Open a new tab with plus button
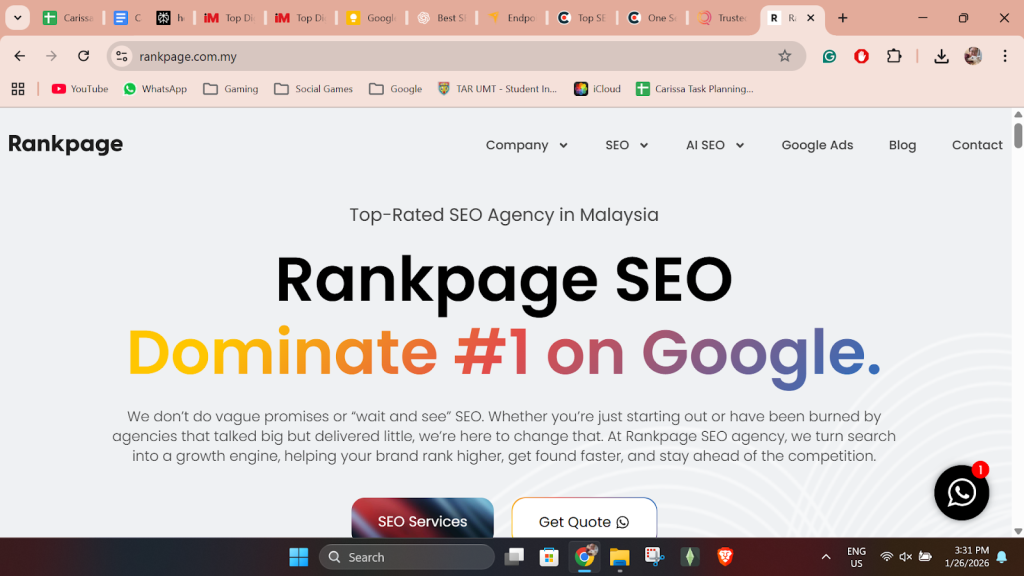The height and width of the screenshot is (576, 1024). [842, 18]
